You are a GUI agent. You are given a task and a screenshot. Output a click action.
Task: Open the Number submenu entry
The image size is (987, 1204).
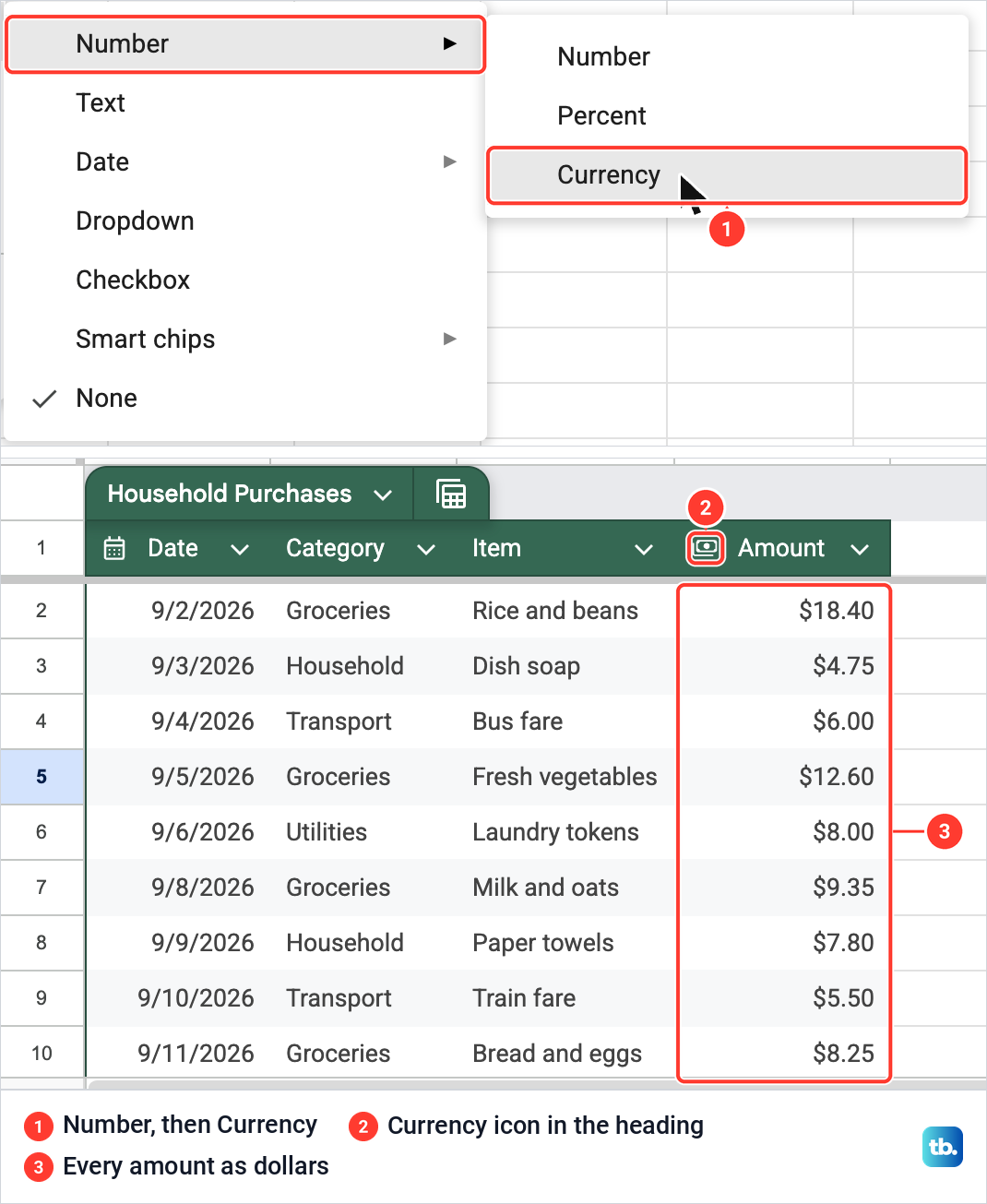(245, 44)
